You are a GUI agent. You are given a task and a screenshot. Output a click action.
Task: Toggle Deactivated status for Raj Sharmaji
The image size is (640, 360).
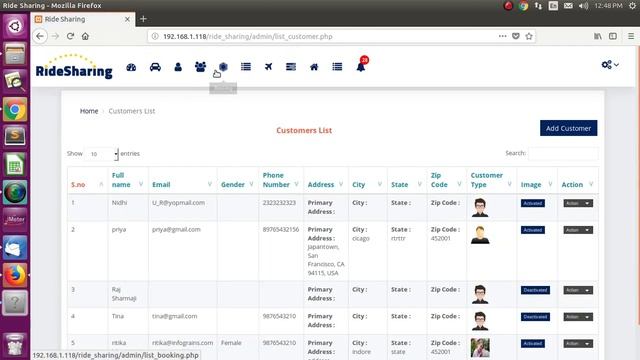coord(535,290)
